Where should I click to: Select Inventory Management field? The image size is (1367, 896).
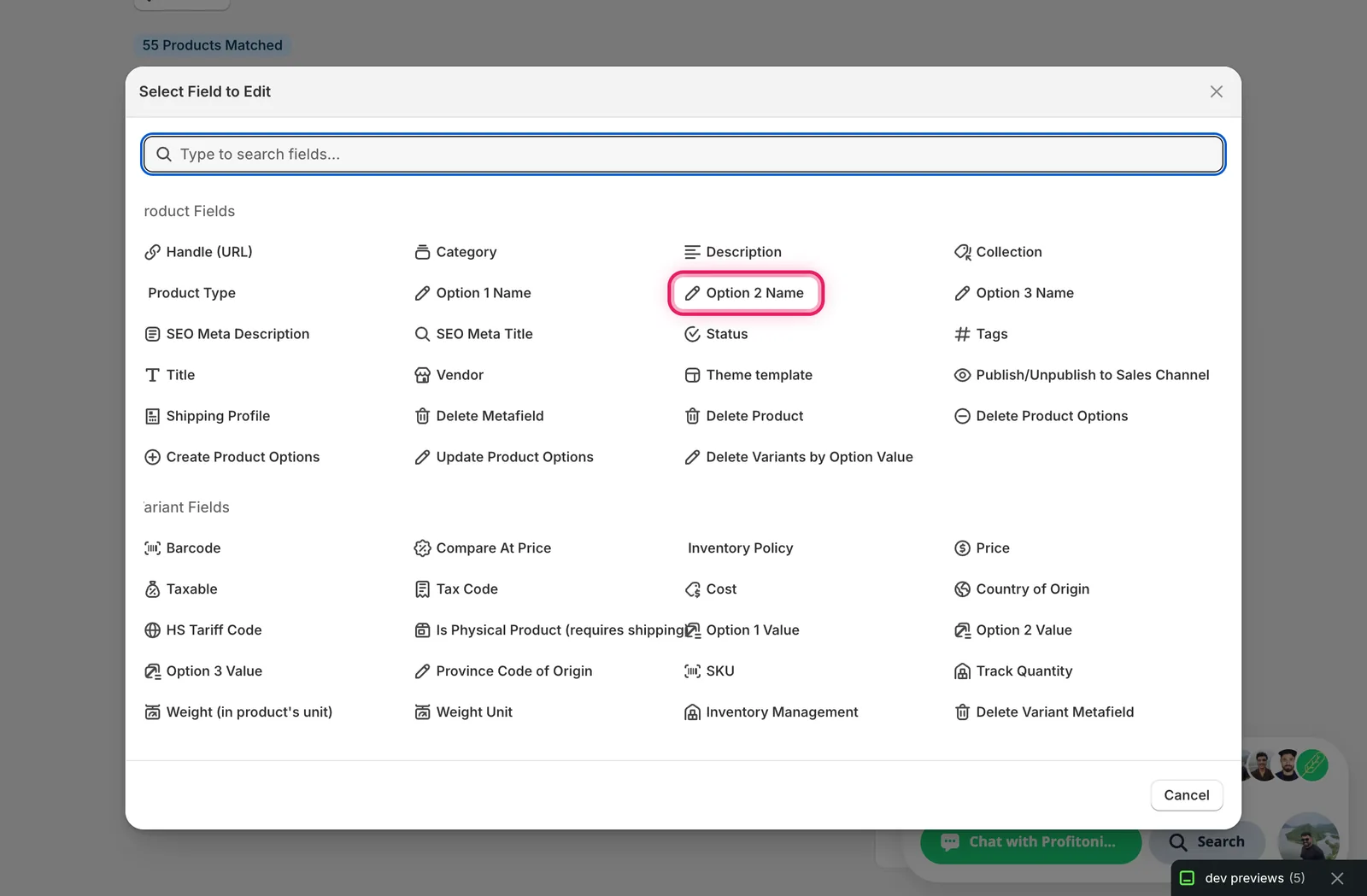point(772,712)
